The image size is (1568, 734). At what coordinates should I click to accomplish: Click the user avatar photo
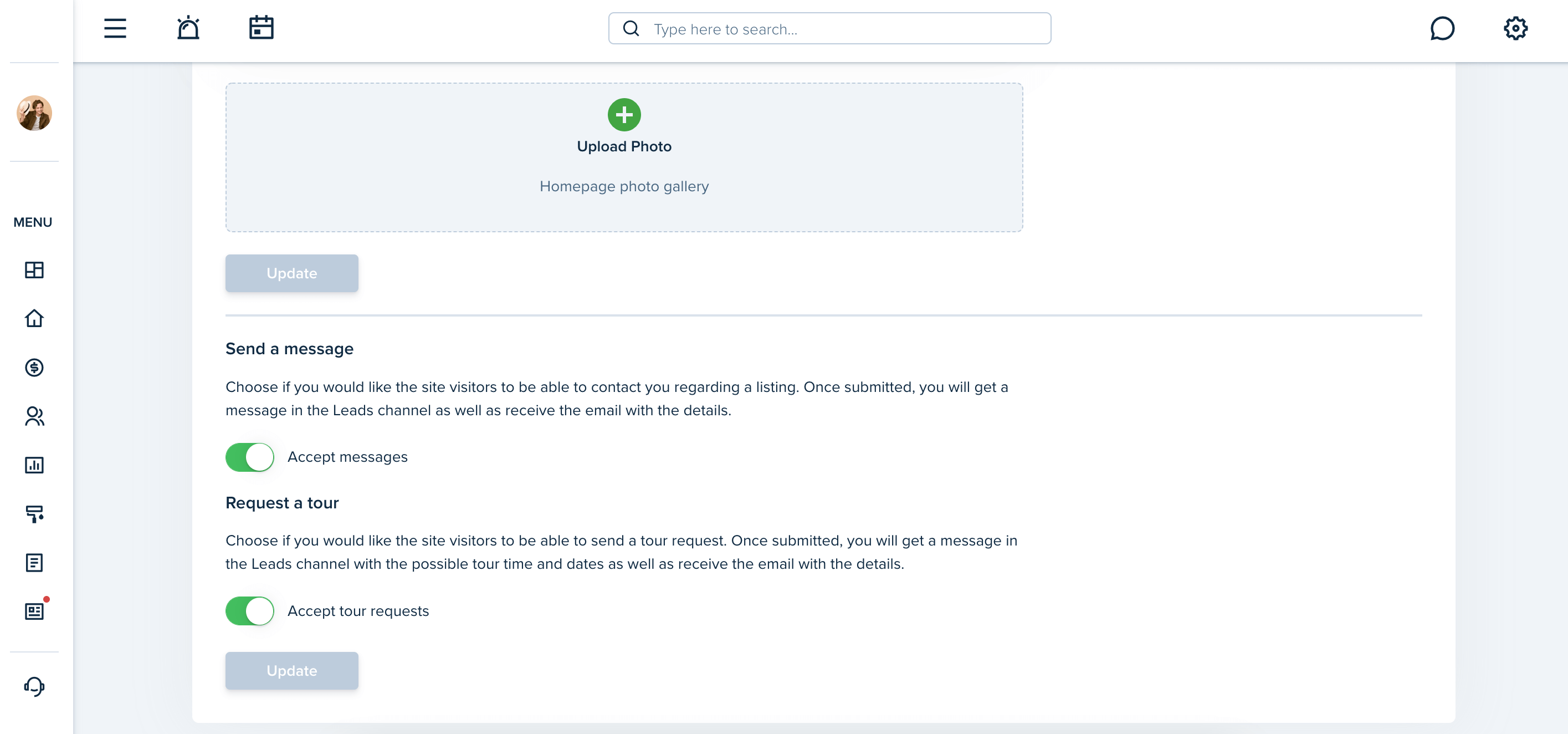click(34, 113)
